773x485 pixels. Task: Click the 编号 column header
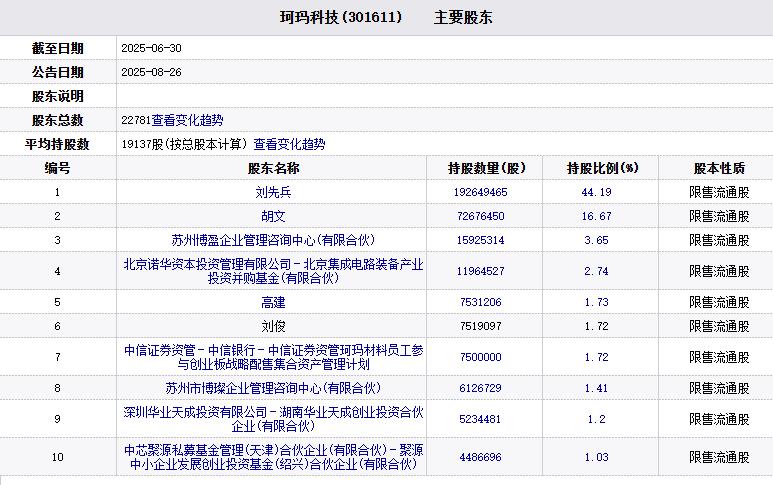coord(57,168)
